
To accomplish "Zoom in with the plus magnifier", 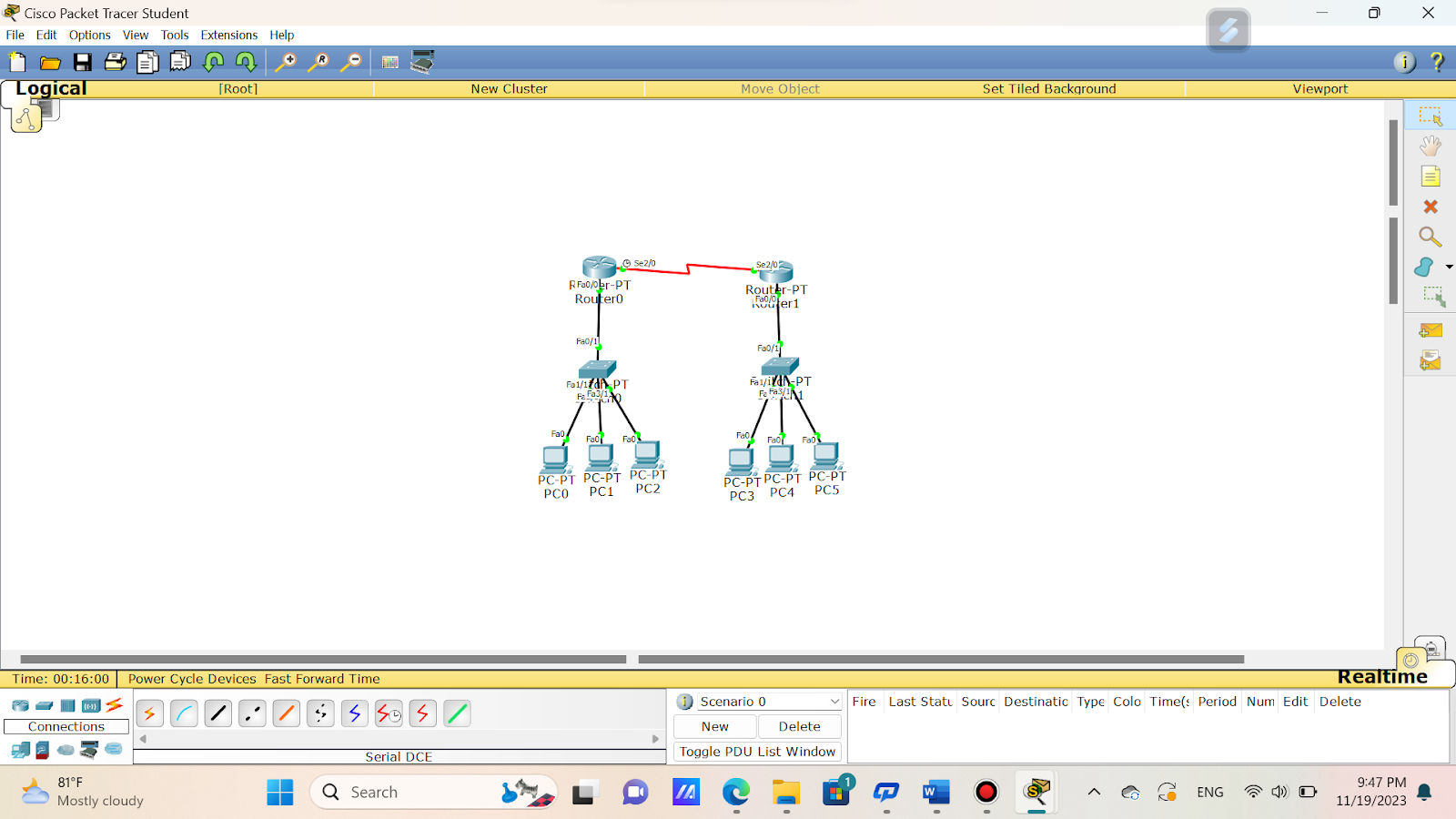I will [x=286, y=62].
